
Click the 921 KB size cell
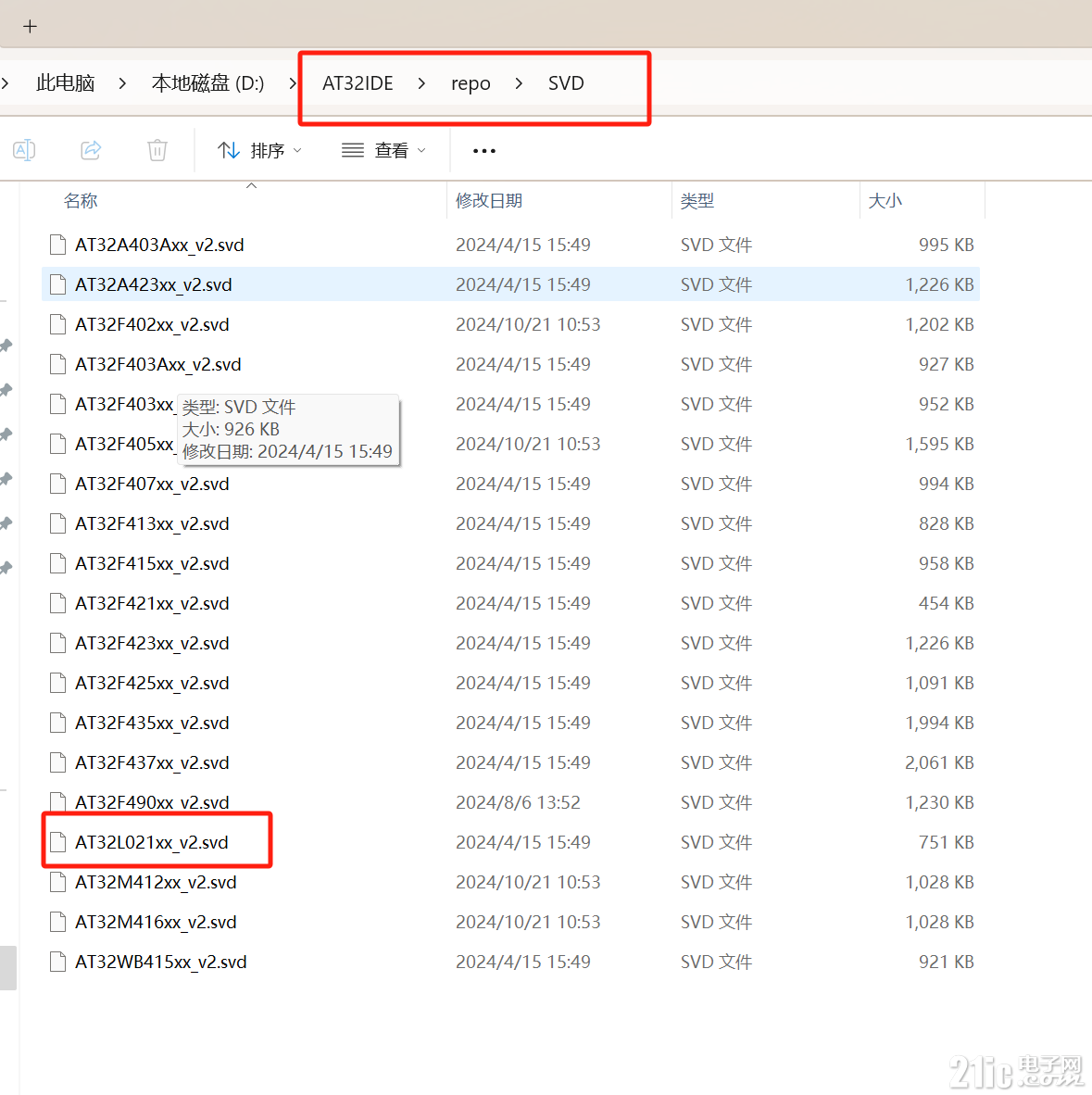pyautogui.click(x=946, y=962)
